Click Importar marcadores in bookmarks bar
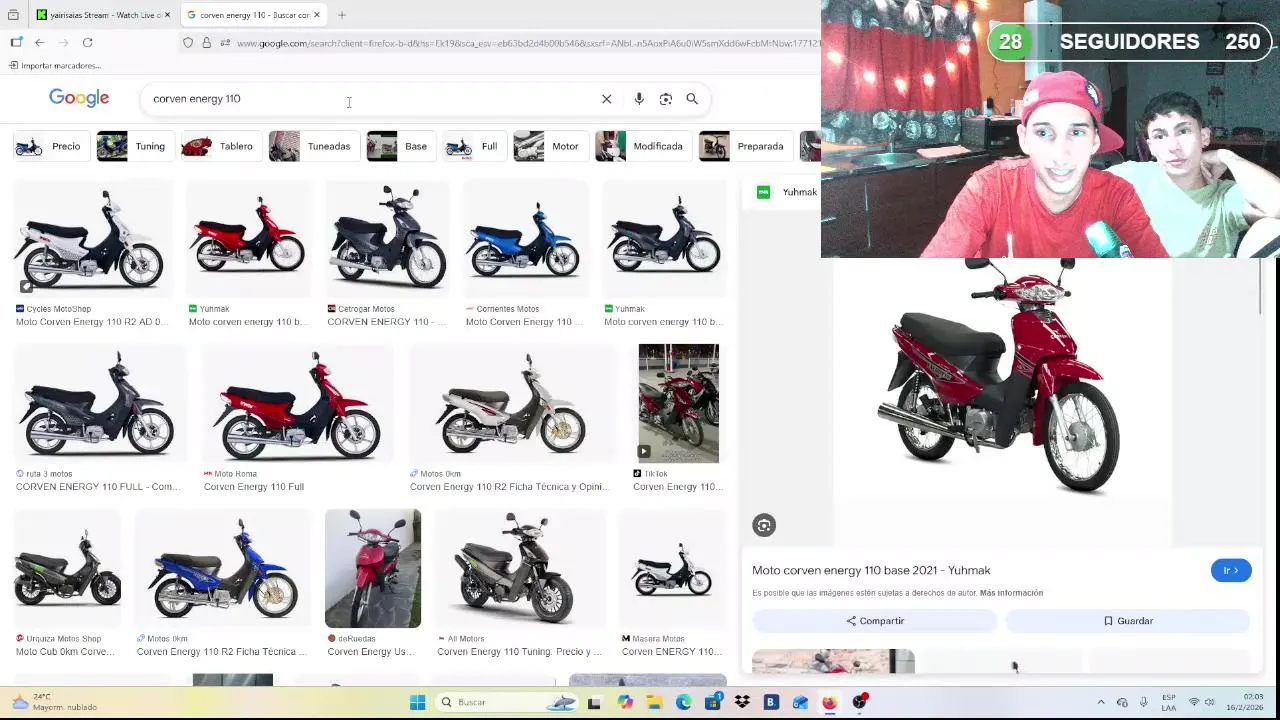The width and height of the screenshot is (1280, 720). coord(55,65)
